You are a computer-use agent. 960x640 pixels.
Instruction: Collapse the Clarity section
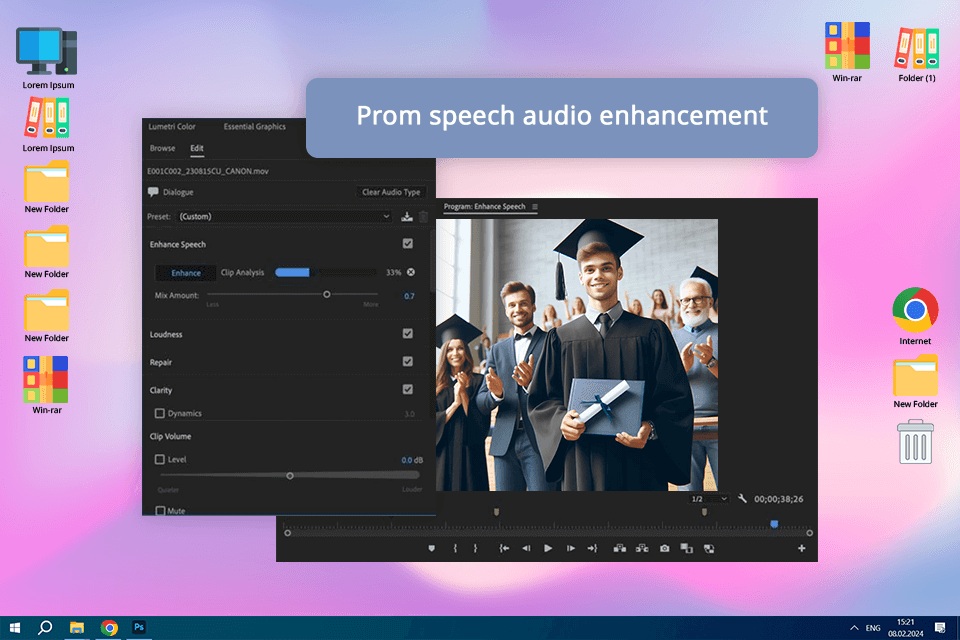[x=160, y=390]
